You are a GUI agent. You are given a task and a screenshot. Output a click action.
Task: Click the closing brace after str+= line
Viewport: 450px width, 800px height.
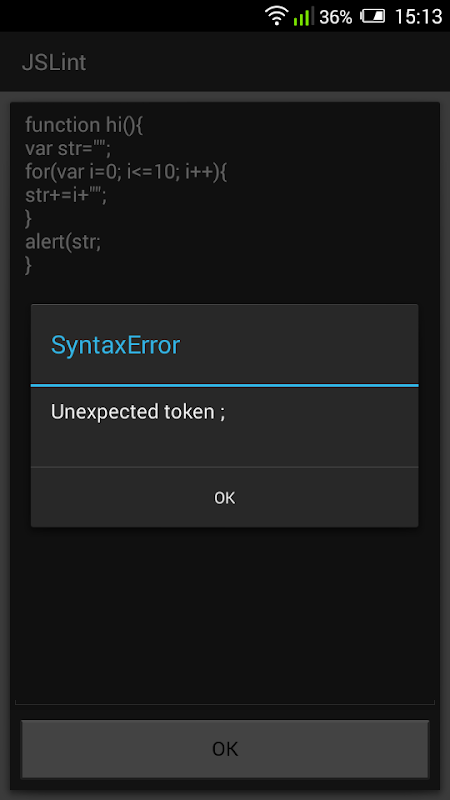(x=29, y=219)
